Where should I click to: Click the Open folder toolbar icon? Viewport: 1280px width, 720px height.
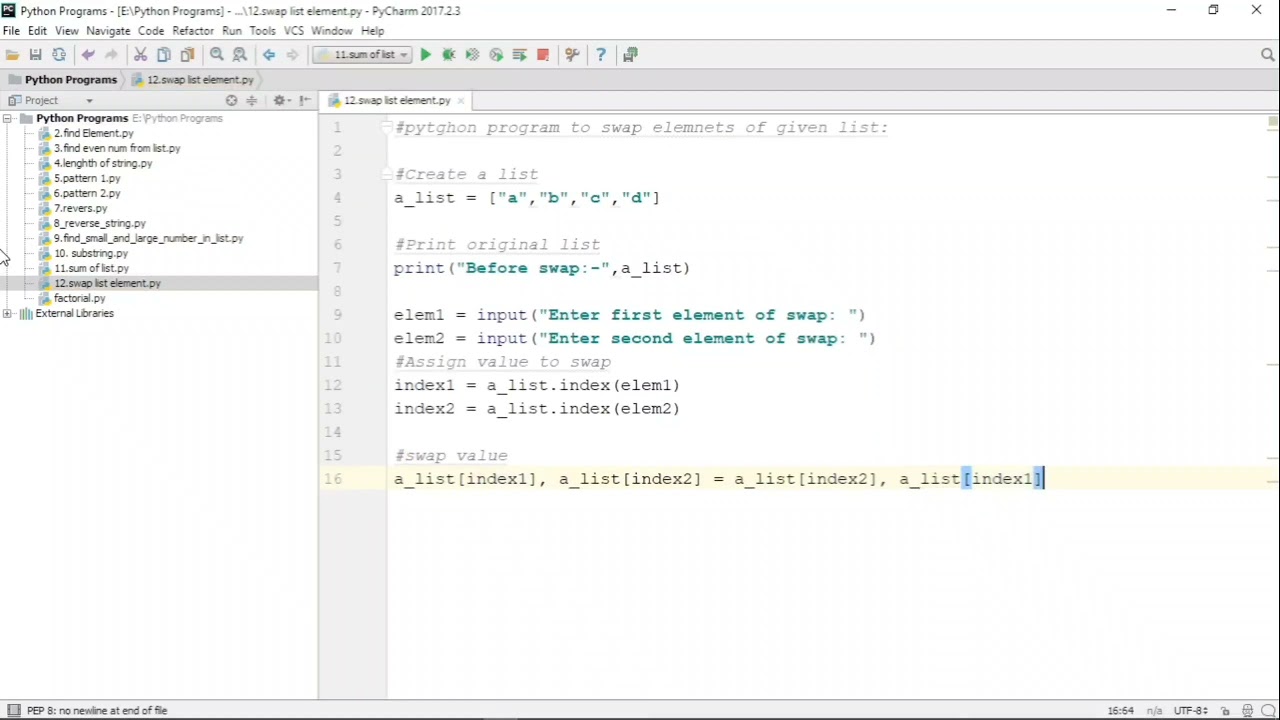click(x=12, y=55)
